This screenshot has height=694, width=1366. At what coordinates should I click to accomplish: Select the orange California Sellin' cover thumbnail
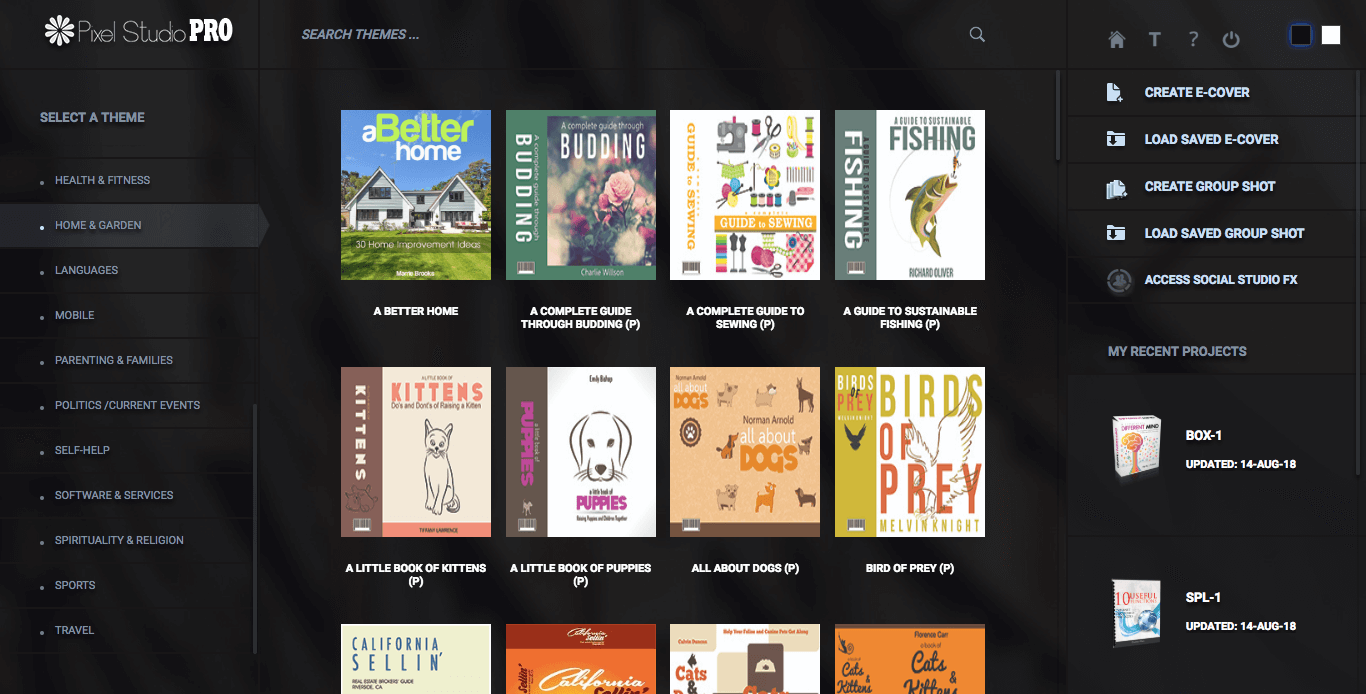point(581,659)
